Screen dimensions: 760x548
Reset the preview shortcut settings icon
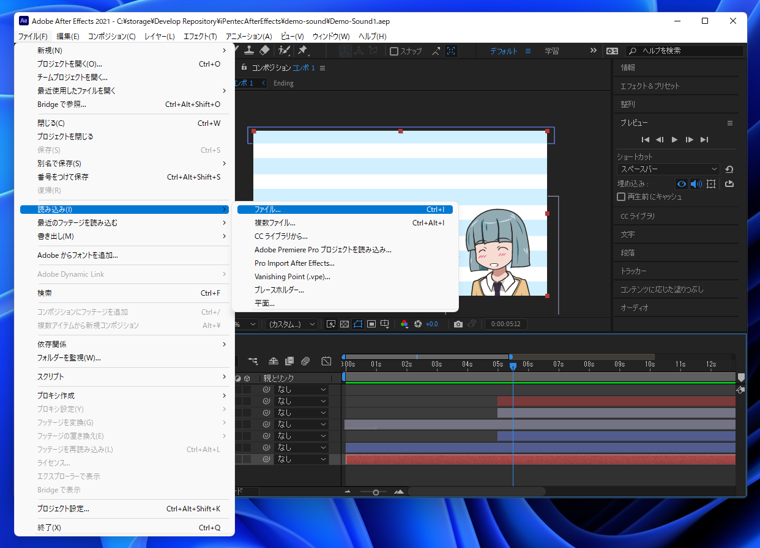[x=729, y=169]
